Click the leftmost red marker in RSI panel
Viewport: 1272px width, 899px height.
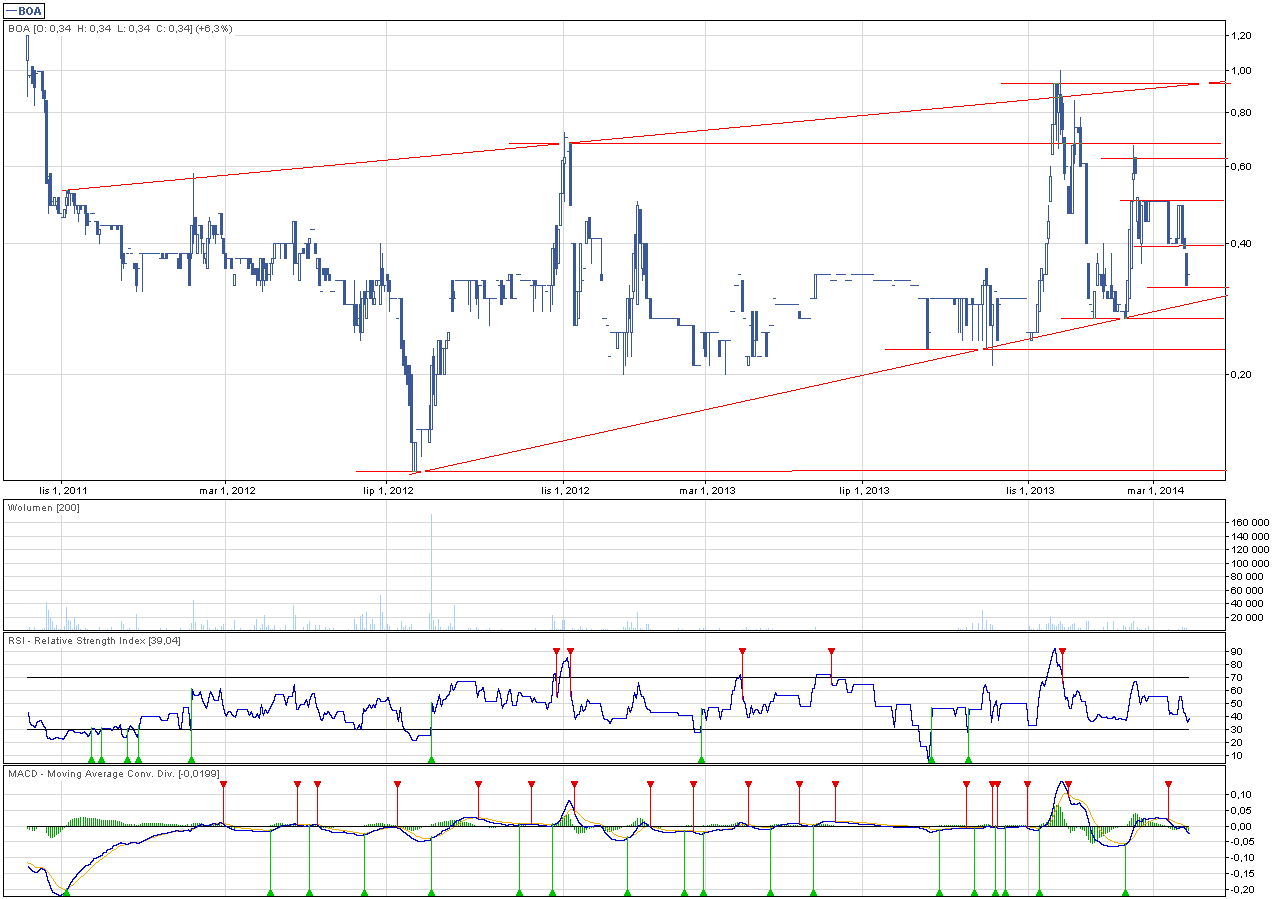(x=556, y=652)
